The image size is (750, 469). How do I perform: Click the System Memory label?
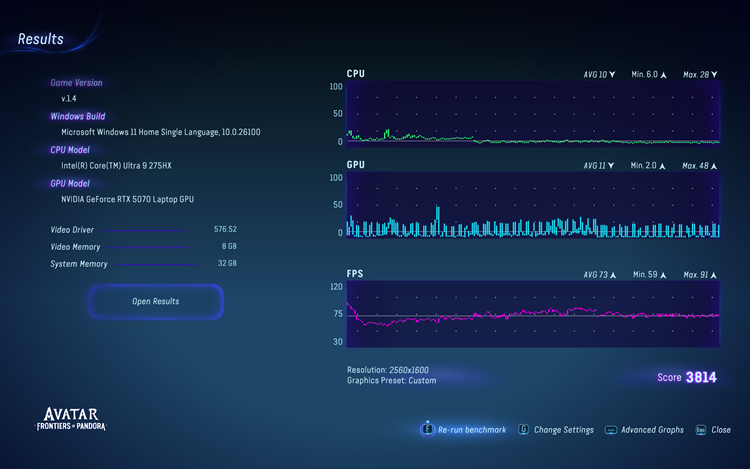coord(79,264)
